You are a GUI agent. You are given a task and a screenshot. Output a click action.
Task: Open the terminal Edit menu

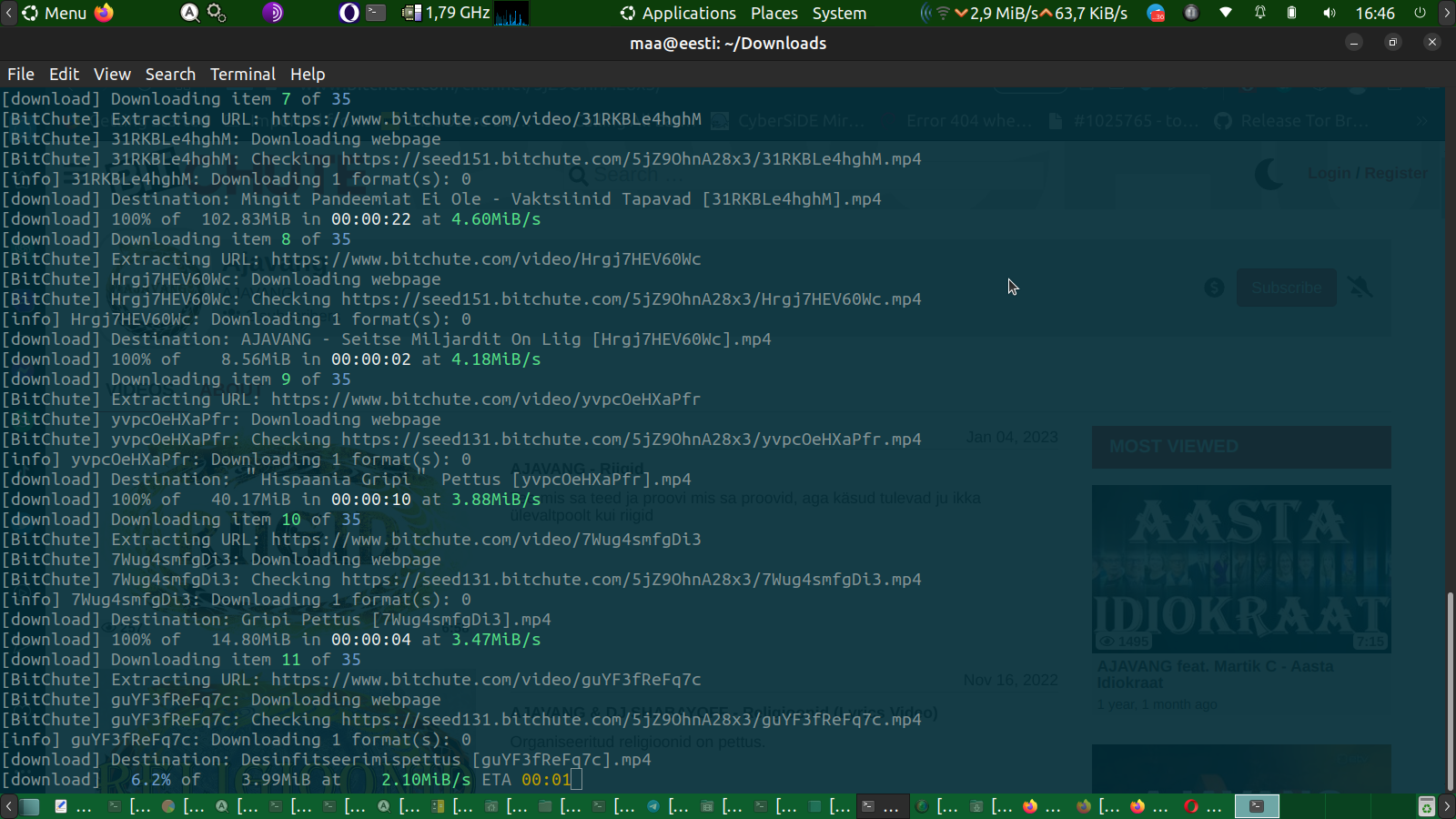coord(64,74)
